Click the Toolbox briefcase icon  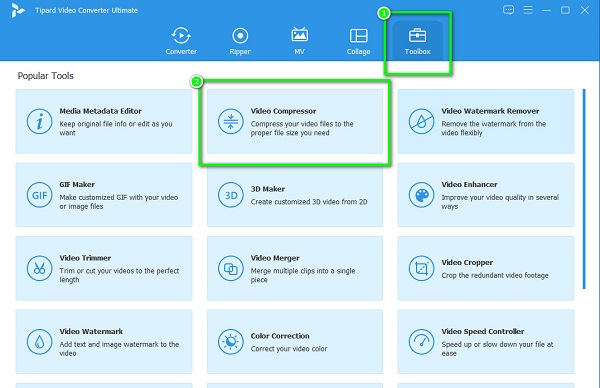click(417, 35)
